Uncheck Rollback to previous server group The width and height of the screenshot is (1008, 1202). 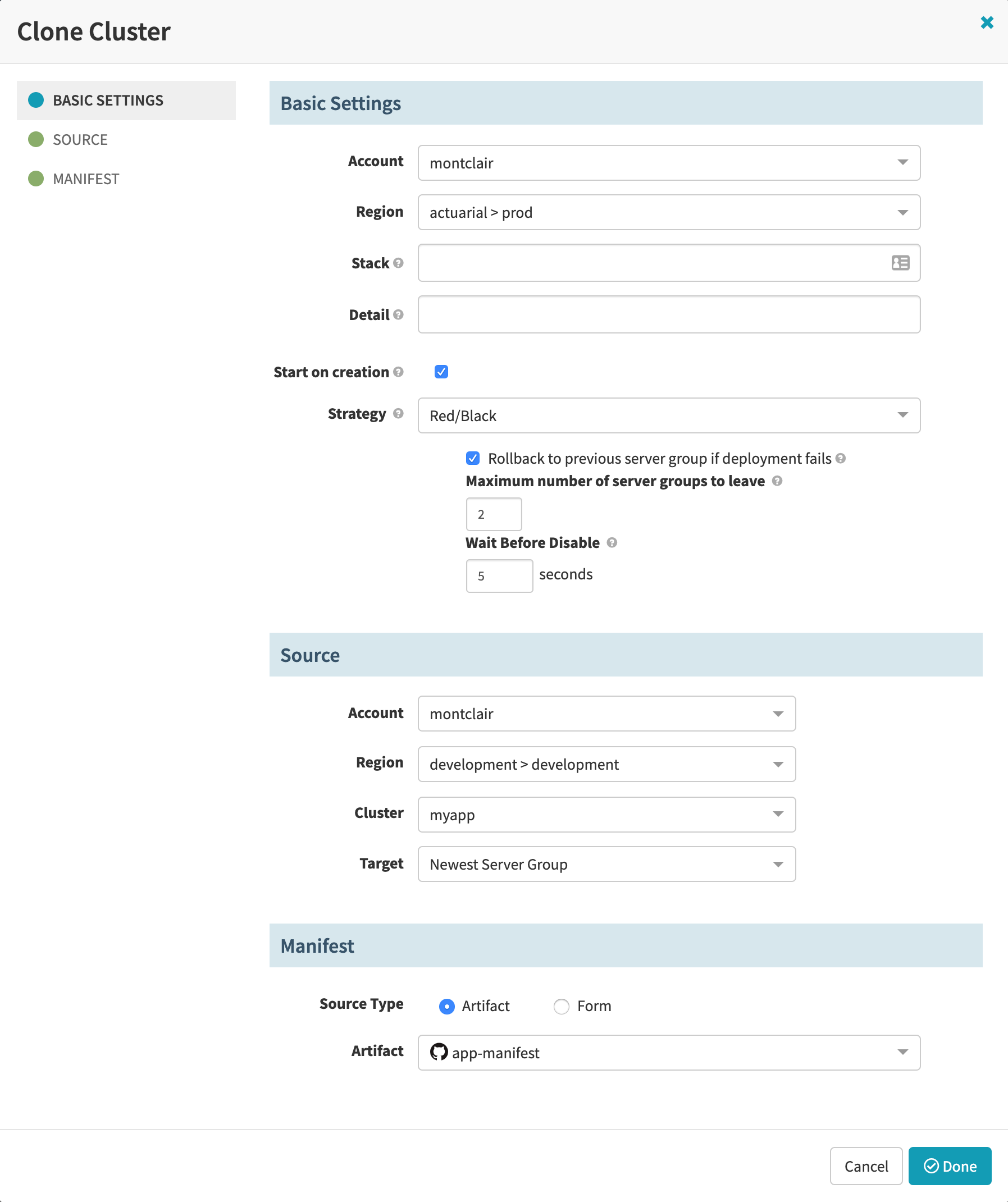click(473, 458)
